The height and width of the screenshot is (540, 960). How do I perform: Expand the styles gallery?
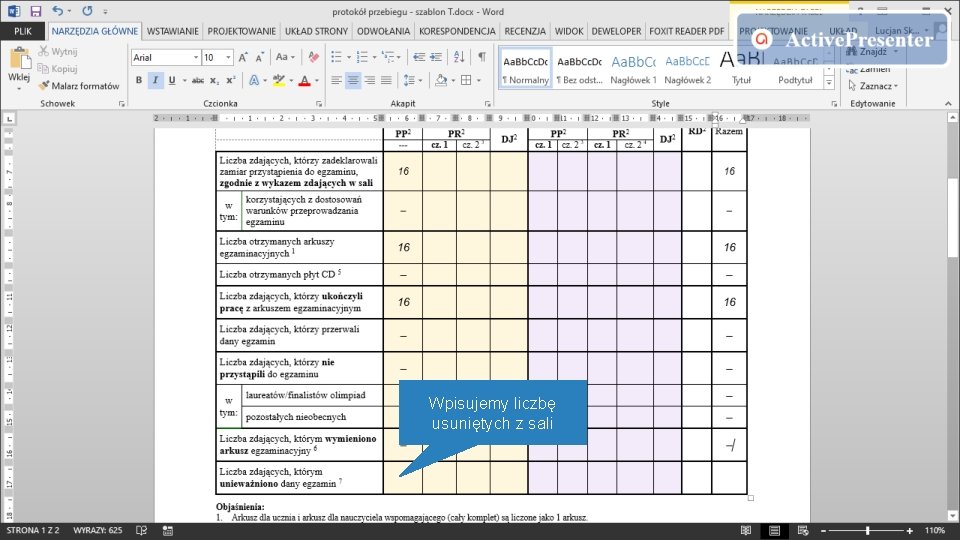(829, 83)
